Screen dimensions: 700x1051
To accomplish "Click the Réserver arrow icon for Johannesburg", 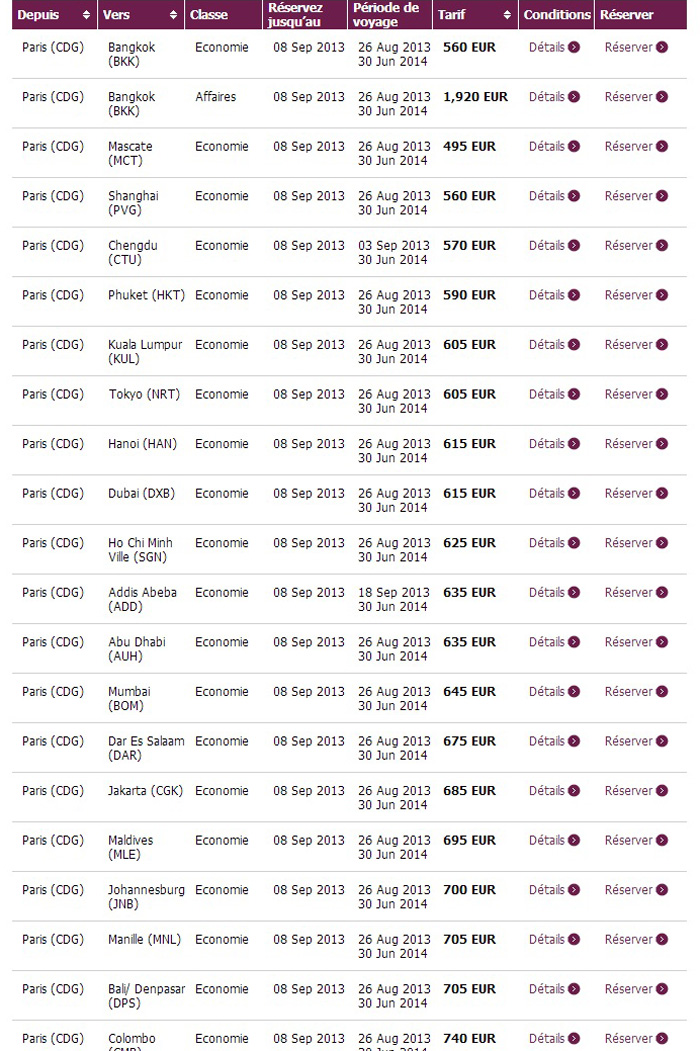I will (662, 890).
